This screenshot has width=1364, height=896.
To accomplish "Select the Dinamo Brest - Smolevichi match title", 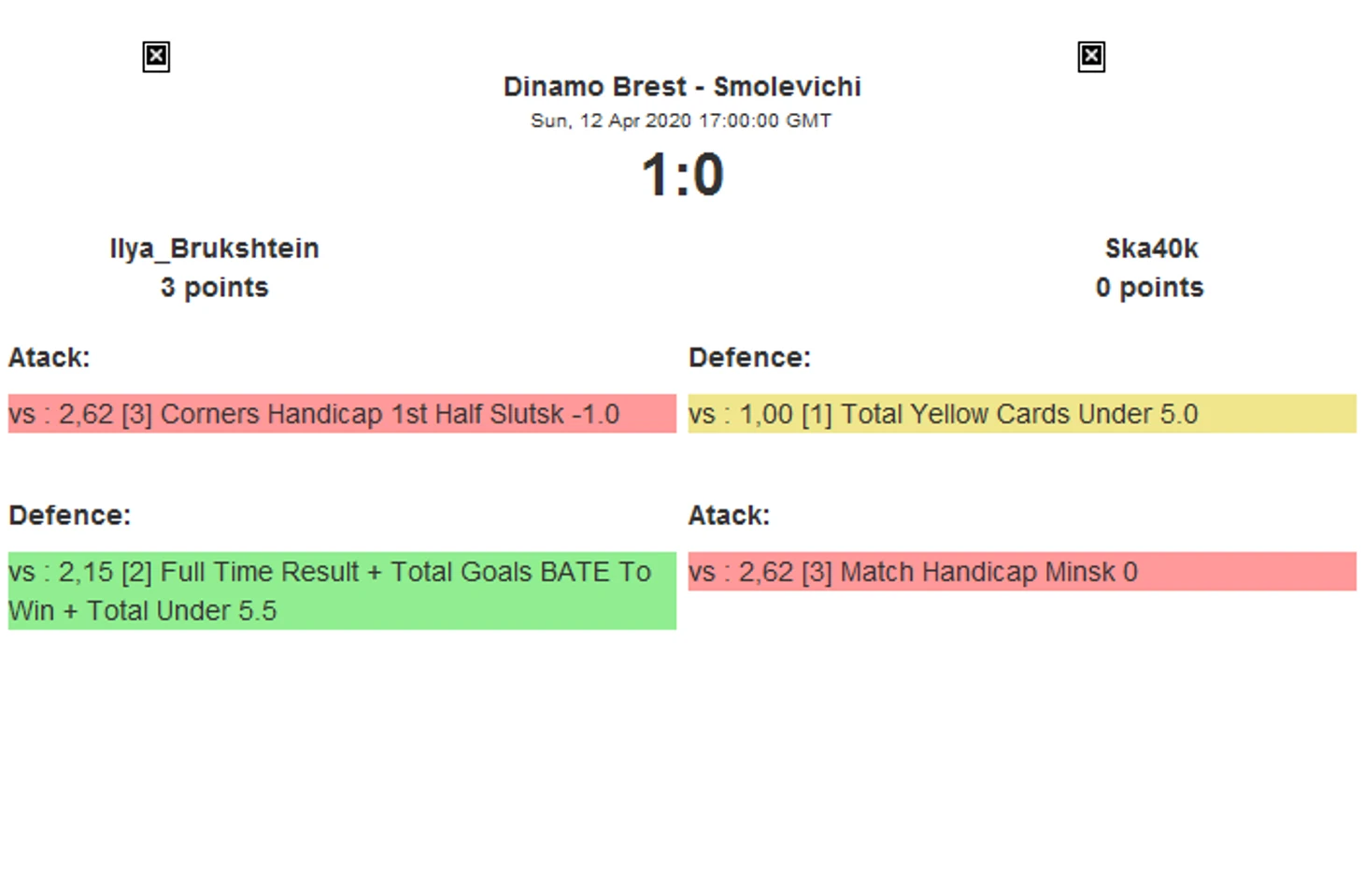I will pyautogui.click(x=682, y=87).
